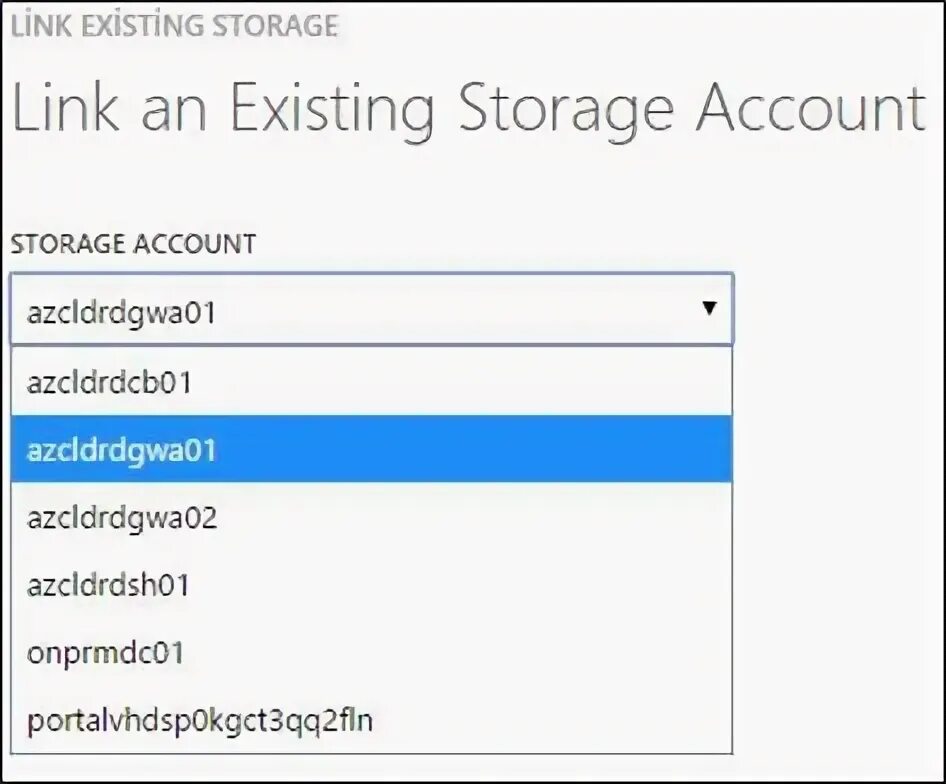Pick the last entry starting with portalvhds

pyautogui.click(x=200, y=720)
